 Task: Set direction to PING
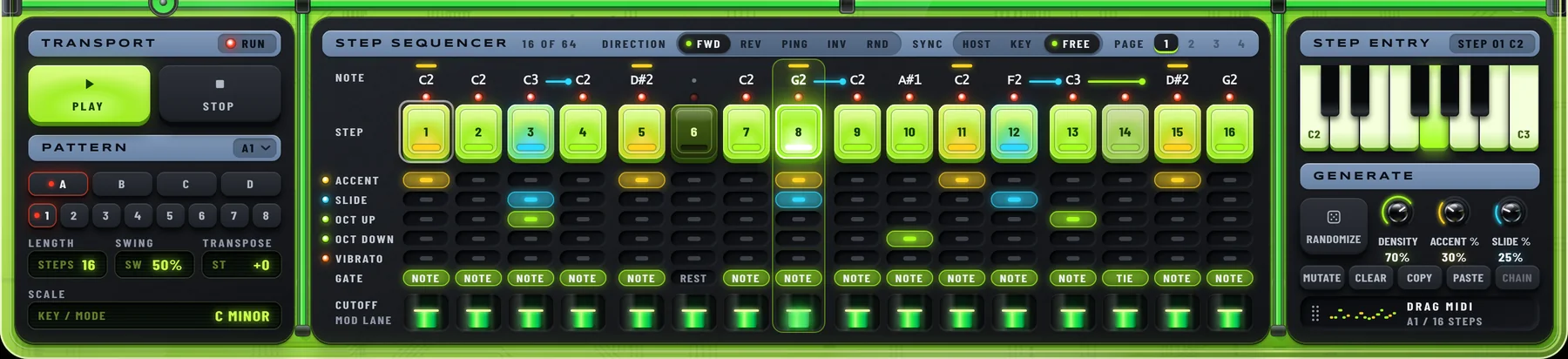794,44
